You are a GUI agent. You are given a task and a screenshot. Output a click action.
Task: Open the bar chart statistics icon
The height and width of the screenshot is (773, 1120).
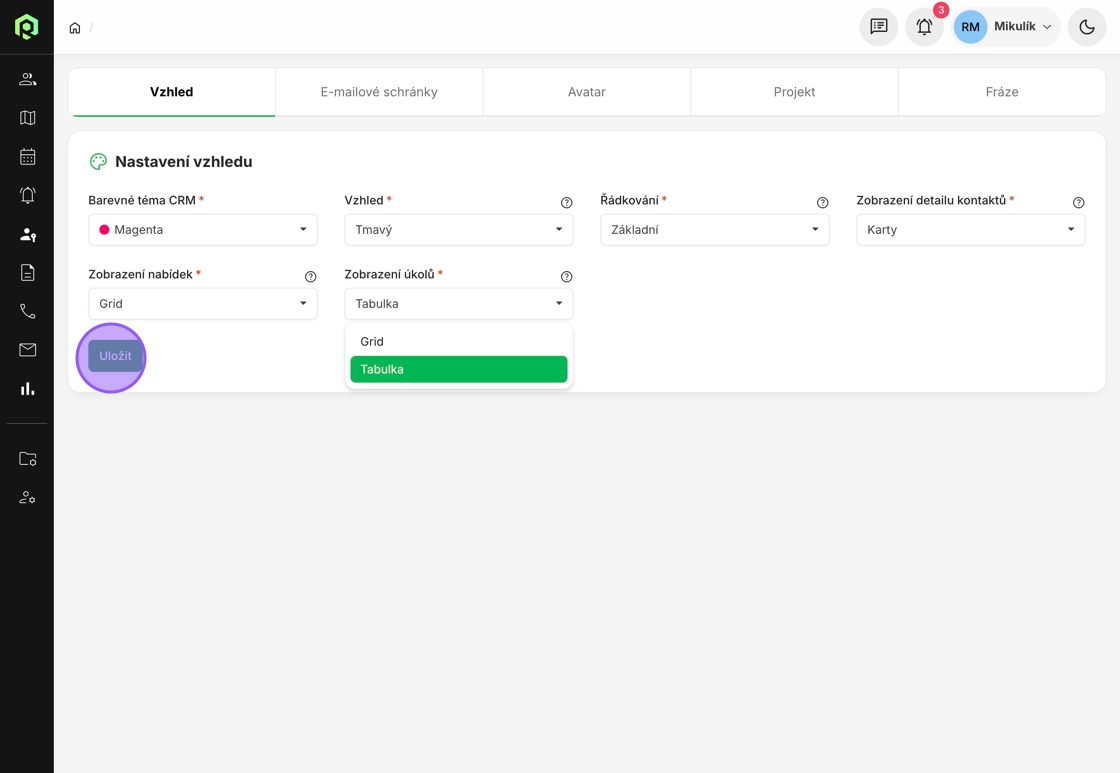click(x=27, y=389)
